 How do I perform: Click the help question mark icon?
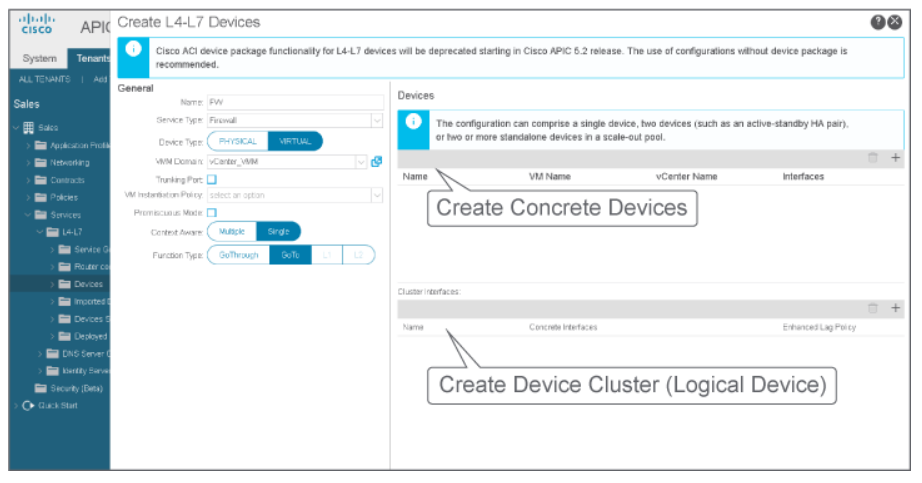tap(878, 23)
